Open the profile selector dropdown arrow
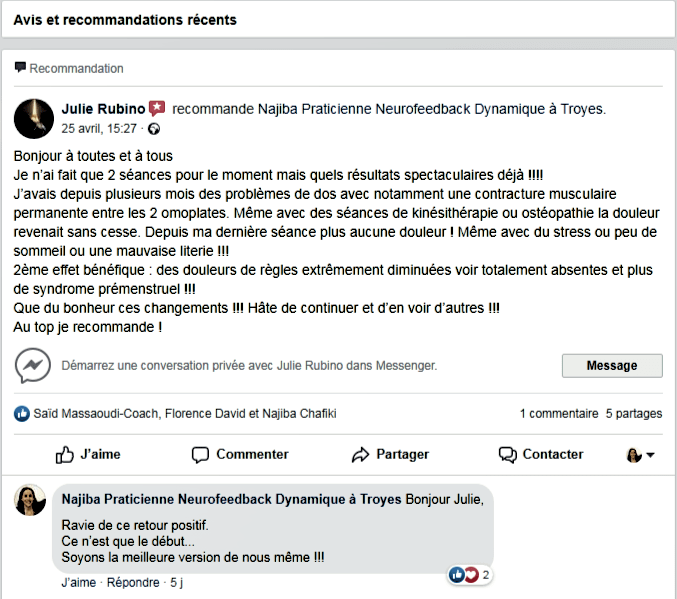 click(x=650, y=455)
